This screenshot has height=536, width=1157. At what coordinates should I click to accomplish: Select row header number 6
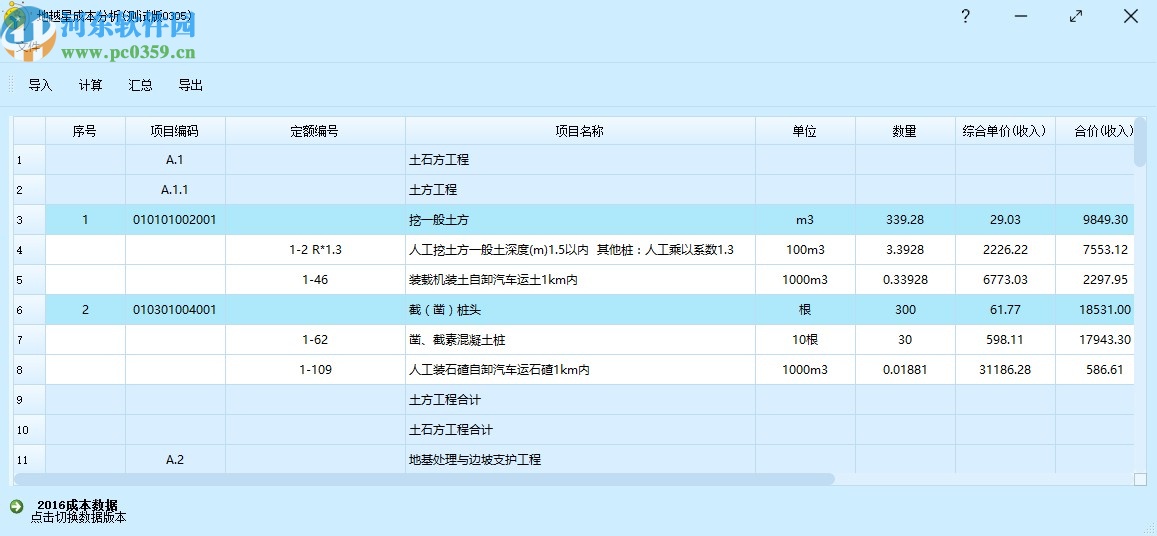30,309
